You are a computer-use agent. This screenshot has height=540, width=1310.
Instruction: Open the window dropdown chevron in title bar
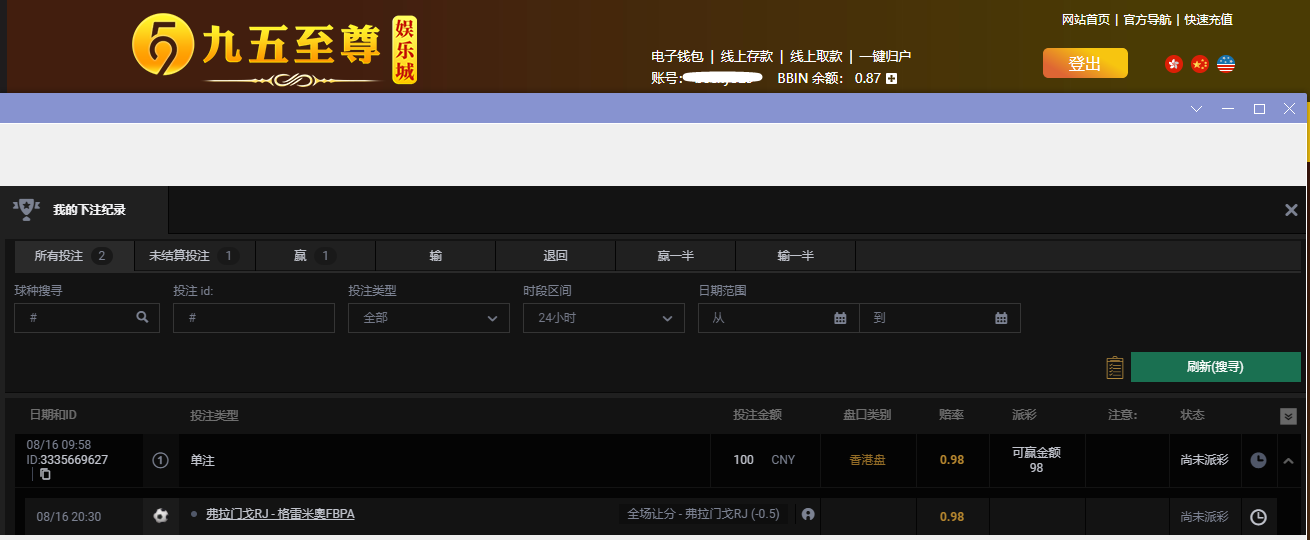pyautogui.click(x=1197, y=108)
